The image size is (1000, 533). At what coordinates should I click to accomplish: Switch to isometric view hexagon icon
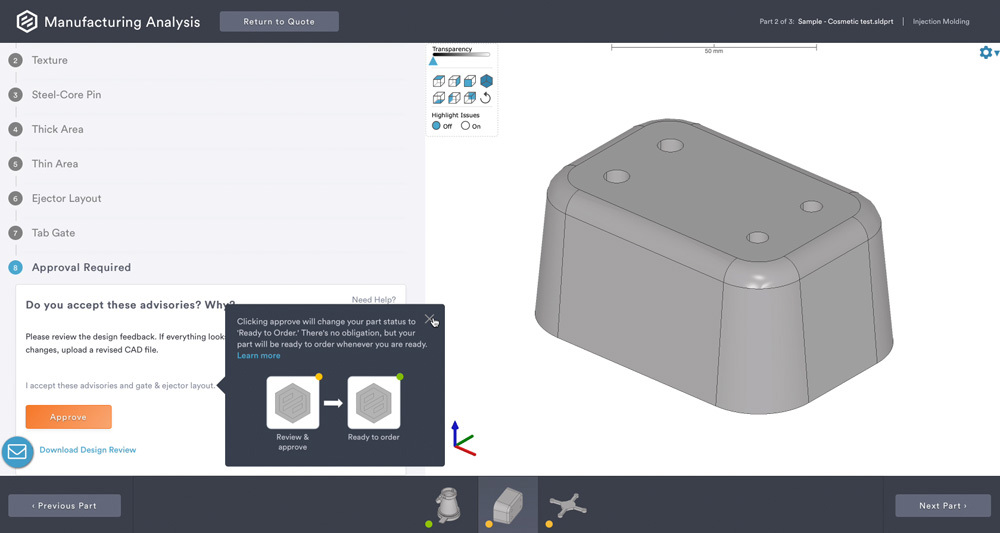(486, 81)
